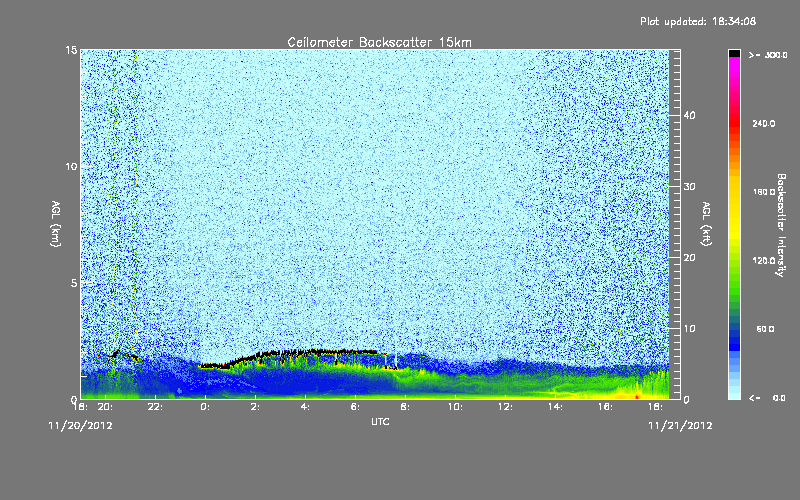Click the "4:" time tick
This screenshot has height=500, width=800.
[x=305, y=407]
